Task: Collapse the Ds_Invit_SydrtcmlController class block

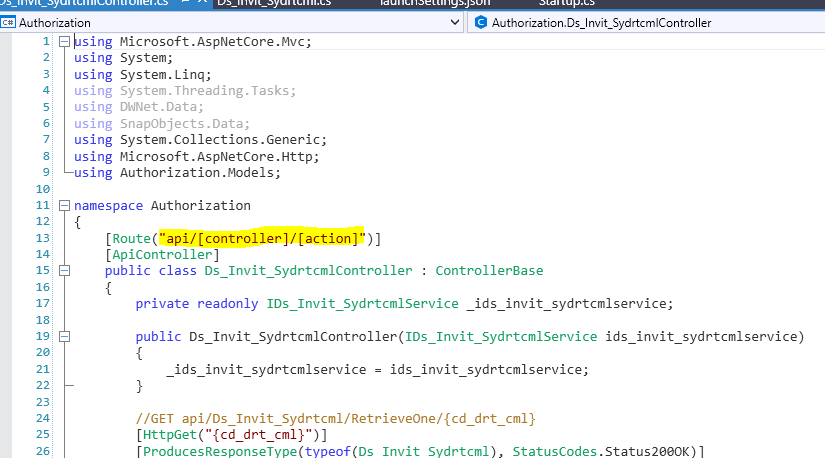Action: [x=64, y=271]
